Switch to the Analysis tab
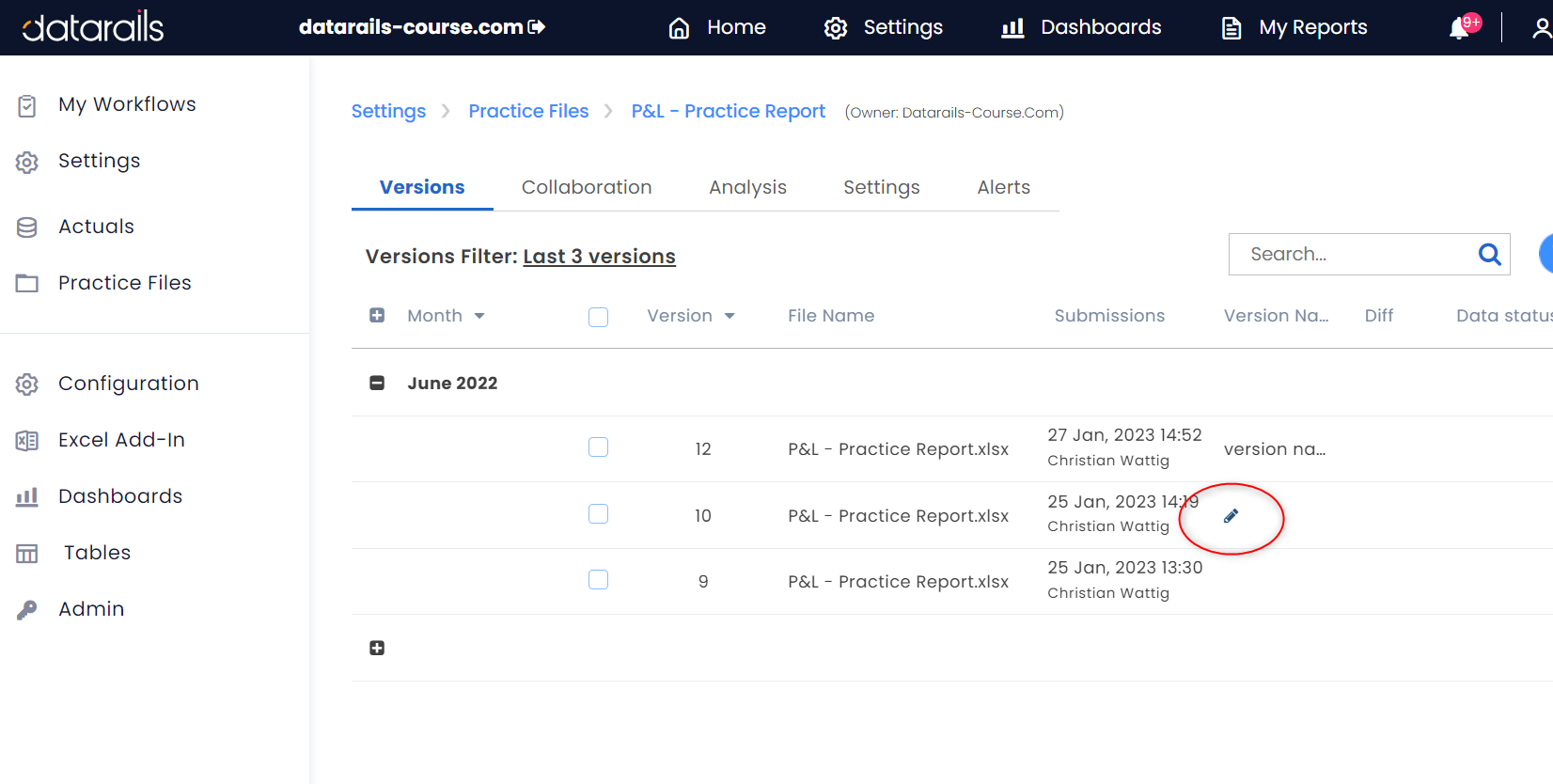This screenshot has height=784, width=1553. tap(747, 187)
